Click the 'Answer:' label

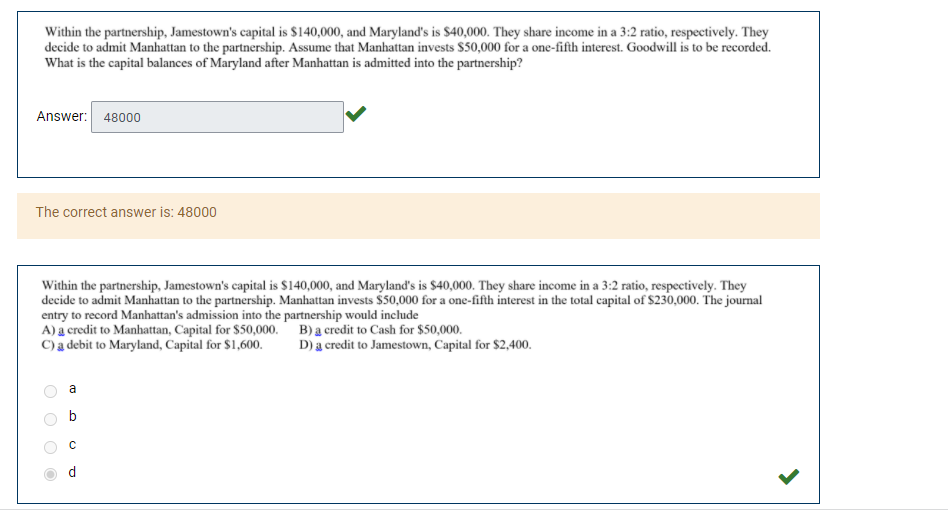tap(62, 116)
